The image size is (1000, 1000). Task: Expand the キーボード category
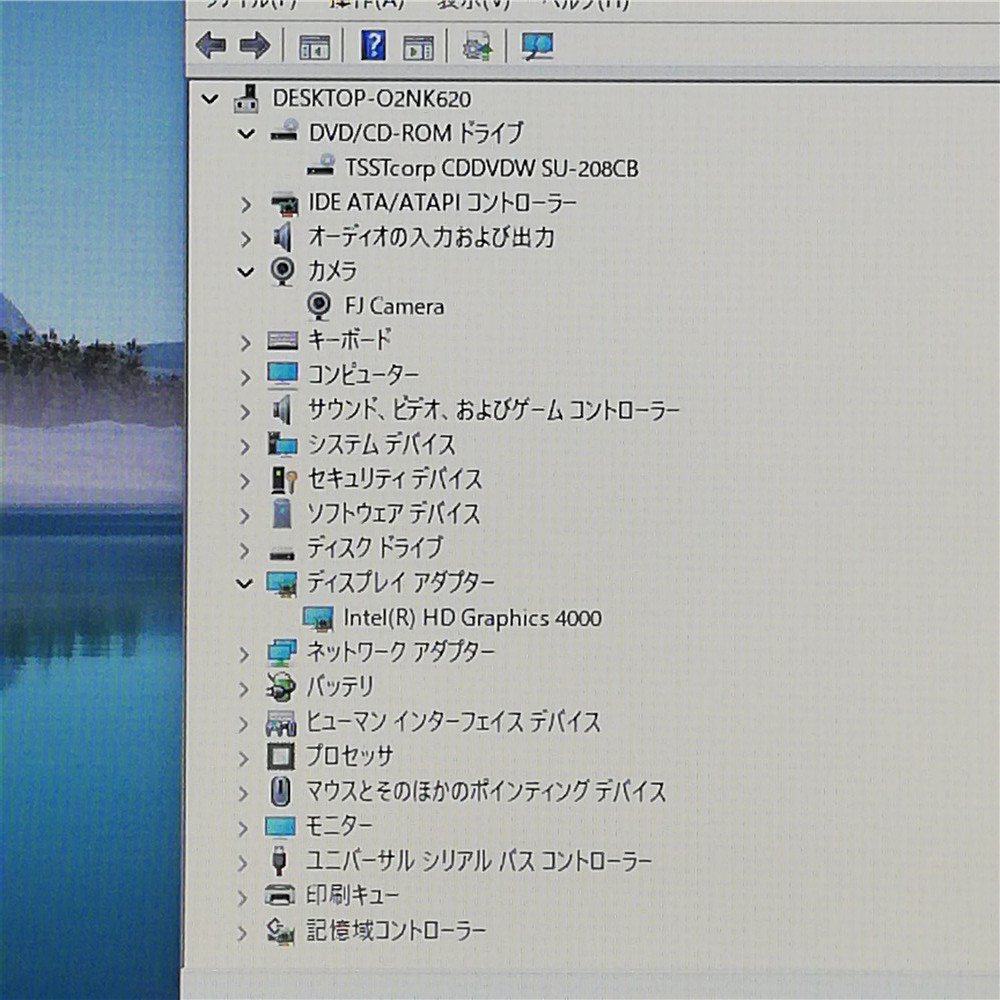tap(245, 342)
